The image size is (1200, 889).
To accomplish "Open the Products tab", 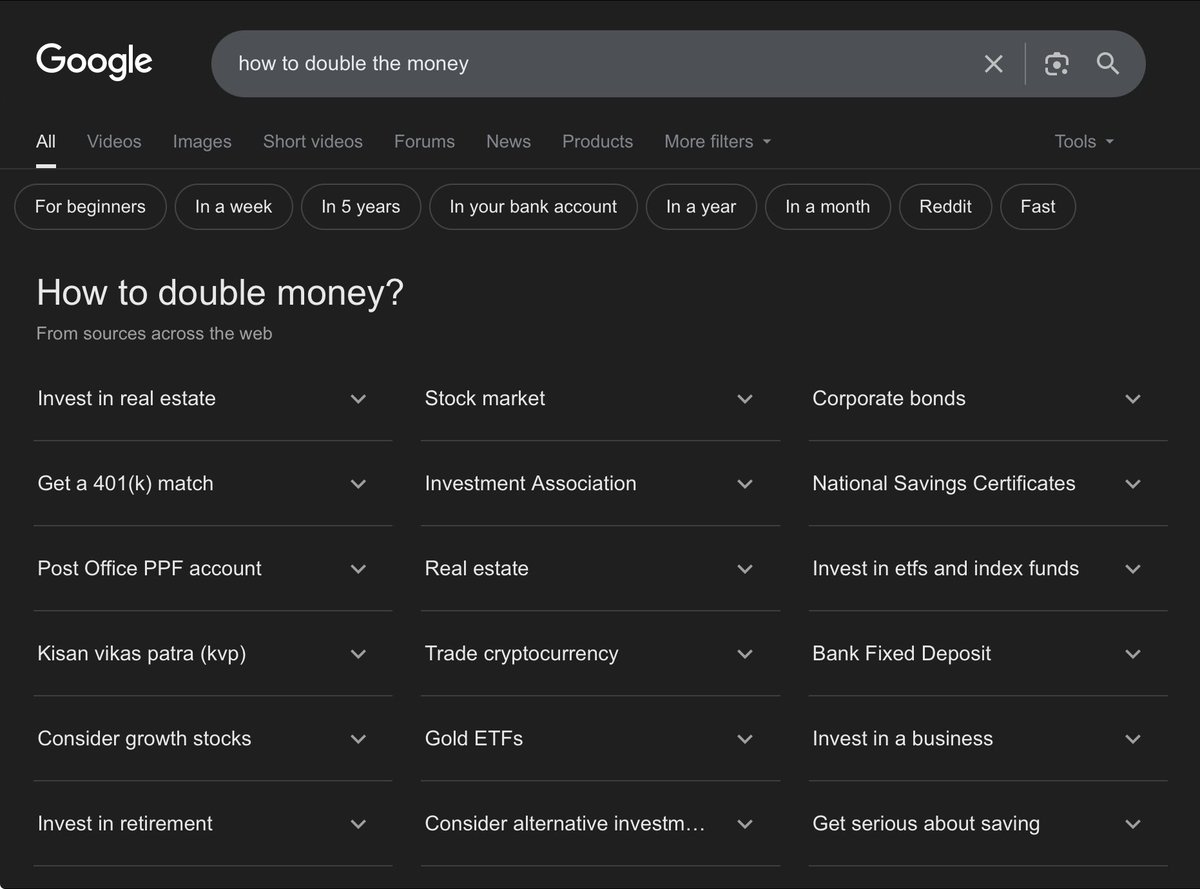I will click(x=597, y=141).
